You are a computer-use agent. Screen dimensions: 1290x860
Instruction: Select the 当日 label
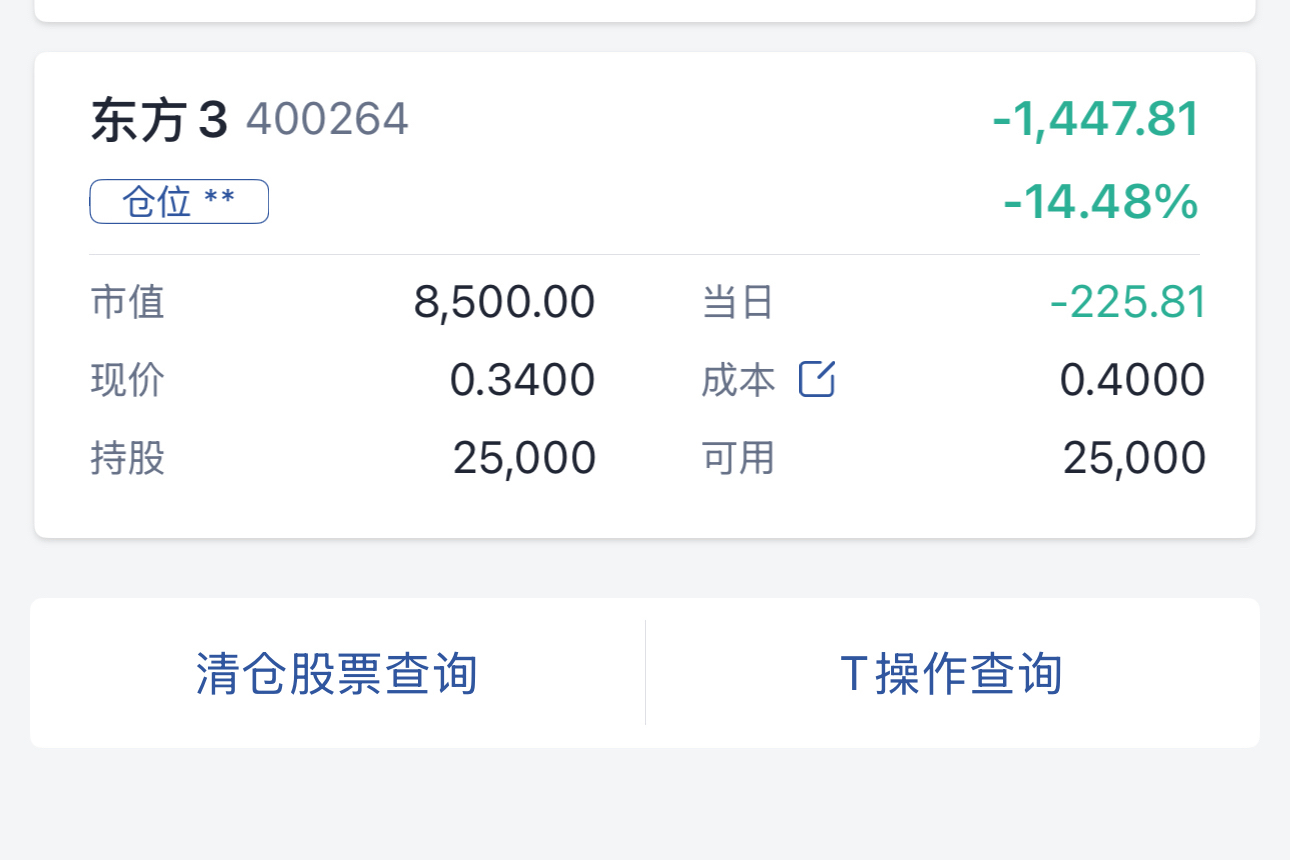[x=739, y=302]
